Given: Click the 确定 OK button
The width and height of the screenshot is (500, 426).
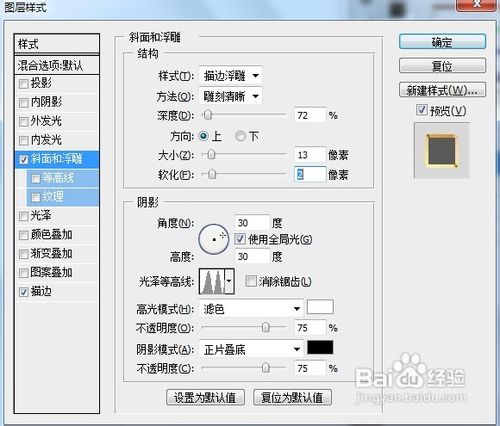Looking at the screenshot, I should (x=442, y=42).
